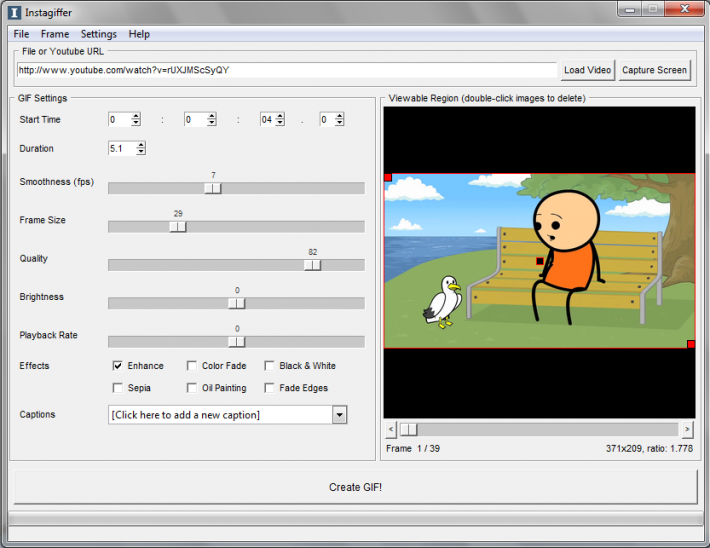The image size is (710, 548).
Task: Click the 'Frame 1 / 39' text
Action: pos(413,448)
